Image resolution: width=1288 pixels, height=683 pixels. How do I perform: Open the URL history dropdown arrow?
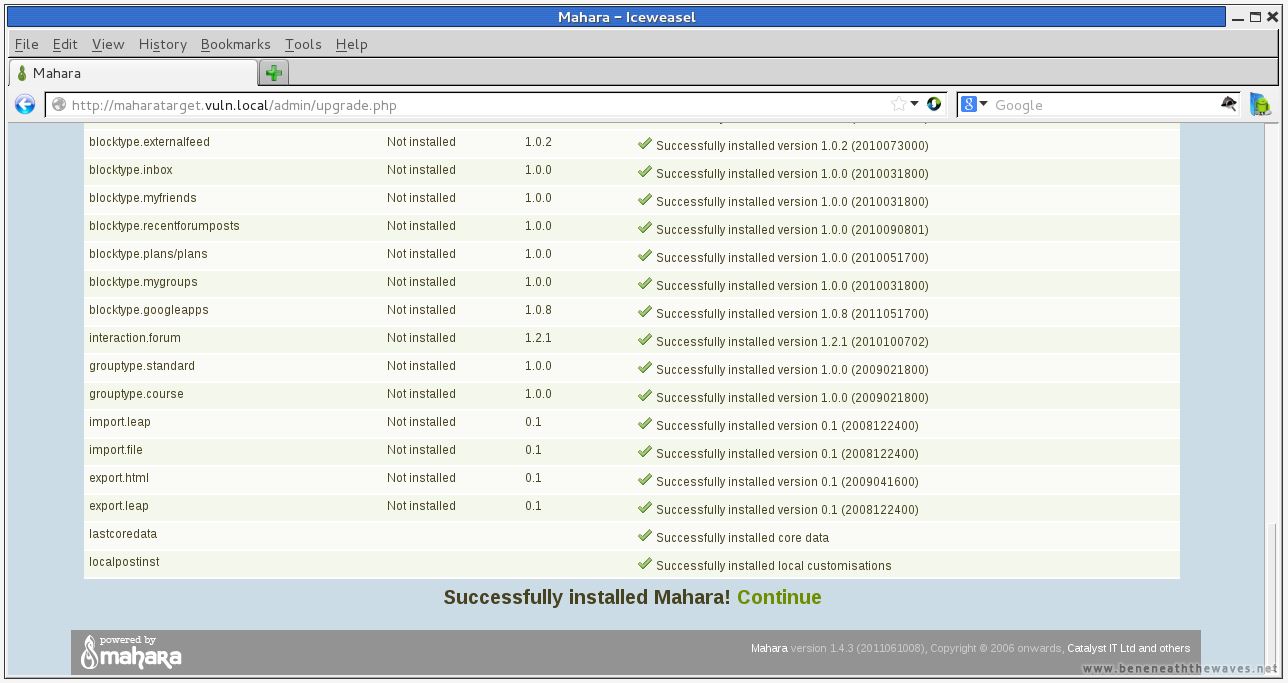coord(914,104)
